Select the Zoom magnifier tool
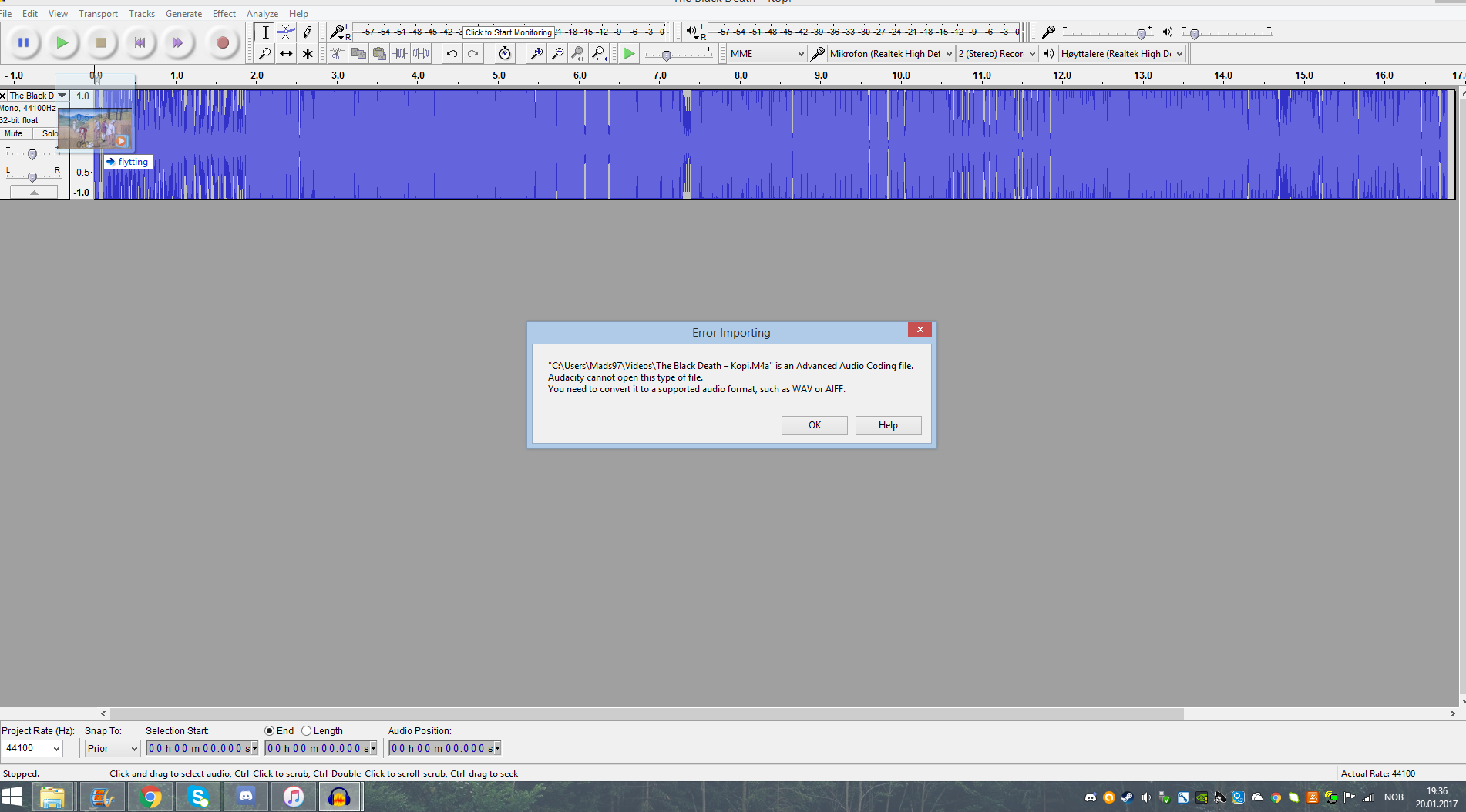The width and height of the screenshot is (1466, 812). (265, 53)
